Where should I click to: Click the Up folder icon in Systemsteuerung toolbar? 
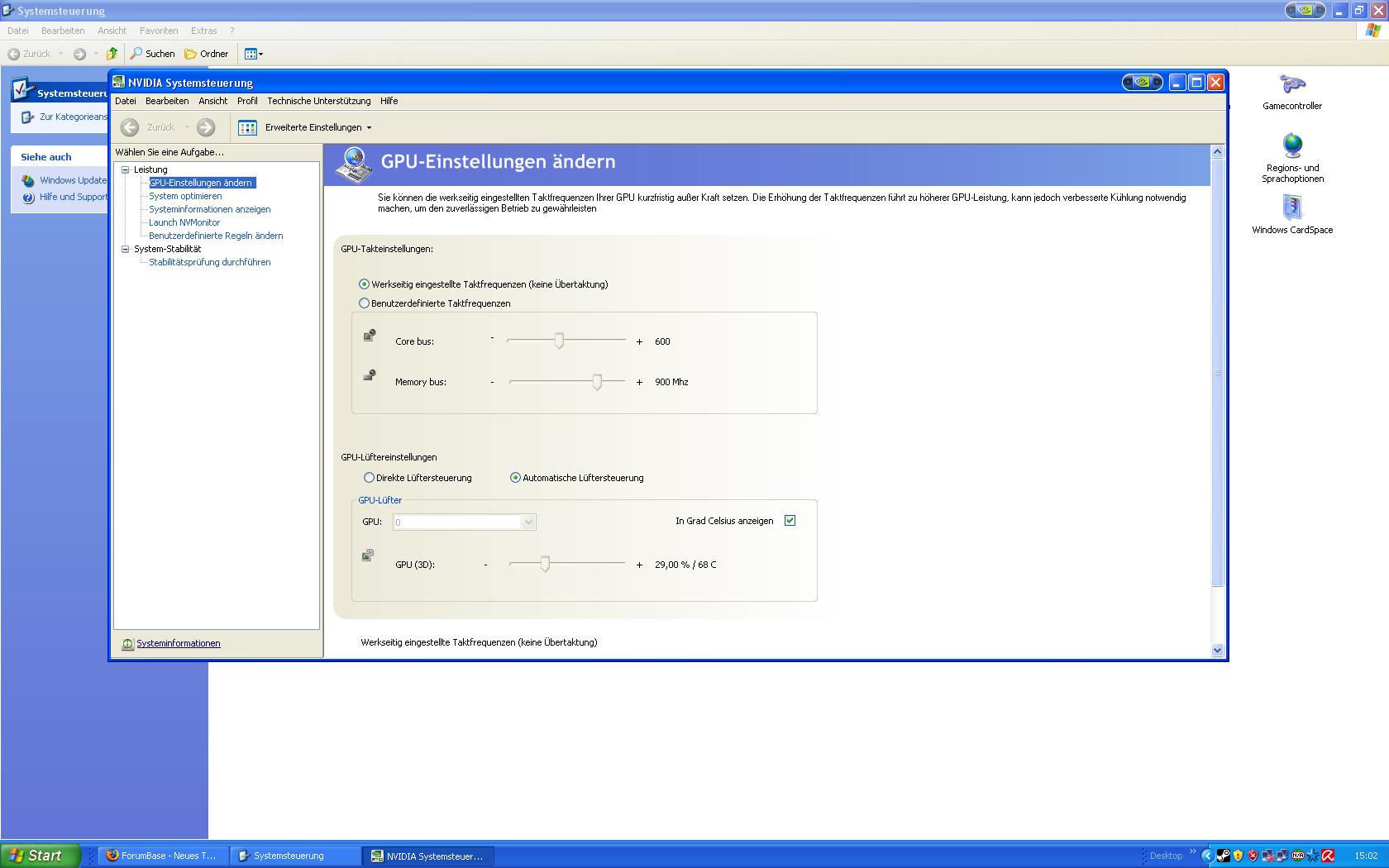pyautogui.click(x=112, y=54)
